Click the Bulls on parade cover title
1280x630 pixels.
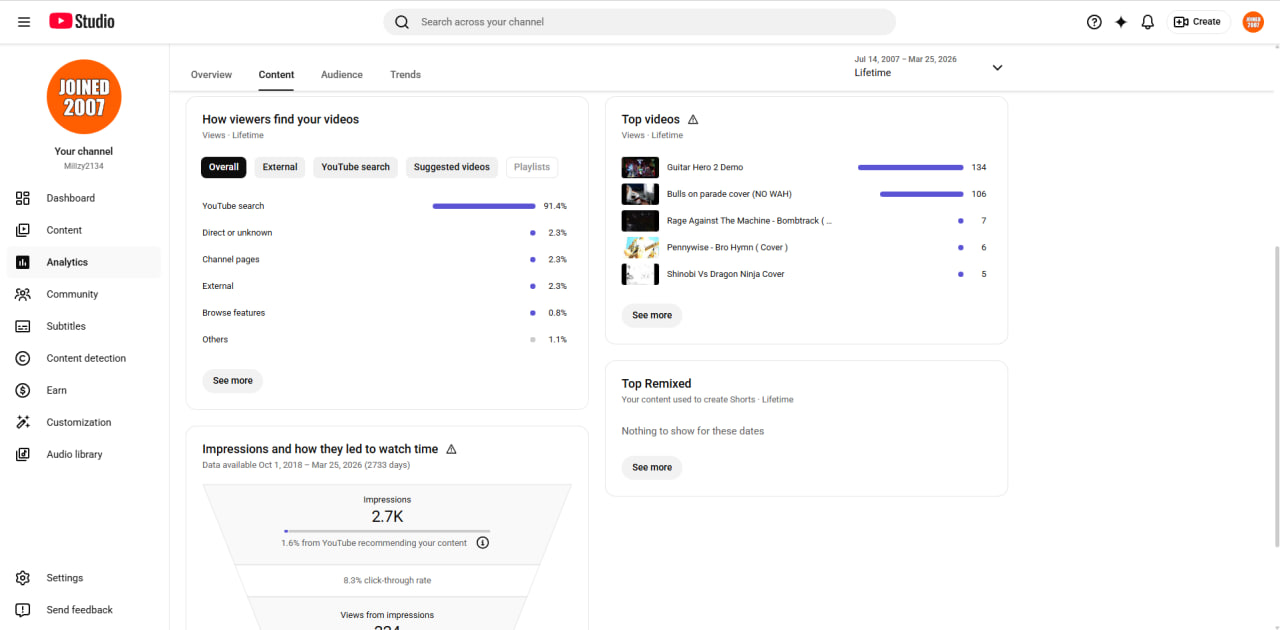click(729, 194)
